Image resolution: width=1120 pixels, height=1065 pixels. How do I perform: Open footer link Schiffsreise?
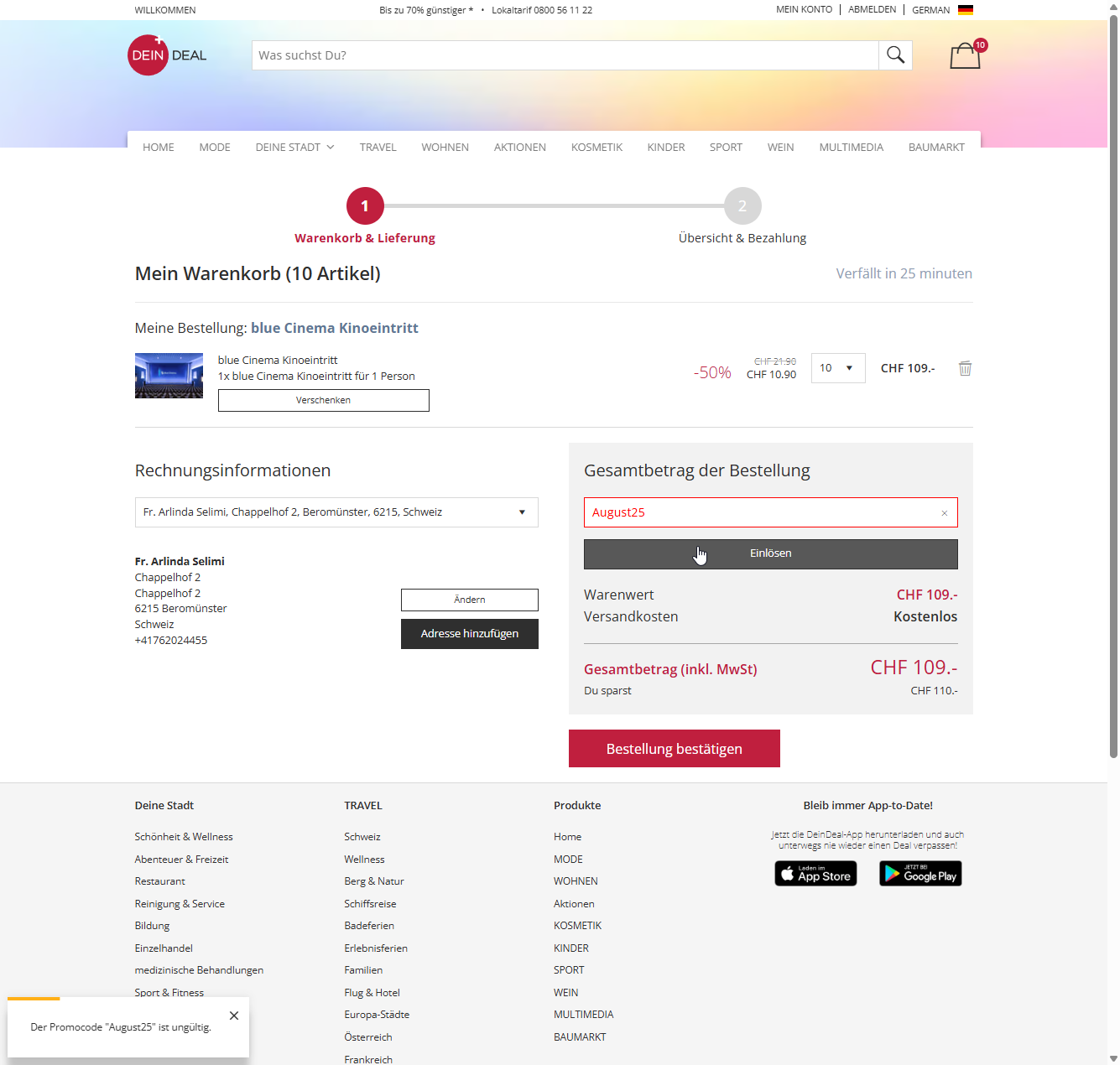click(x=370, y=904)
